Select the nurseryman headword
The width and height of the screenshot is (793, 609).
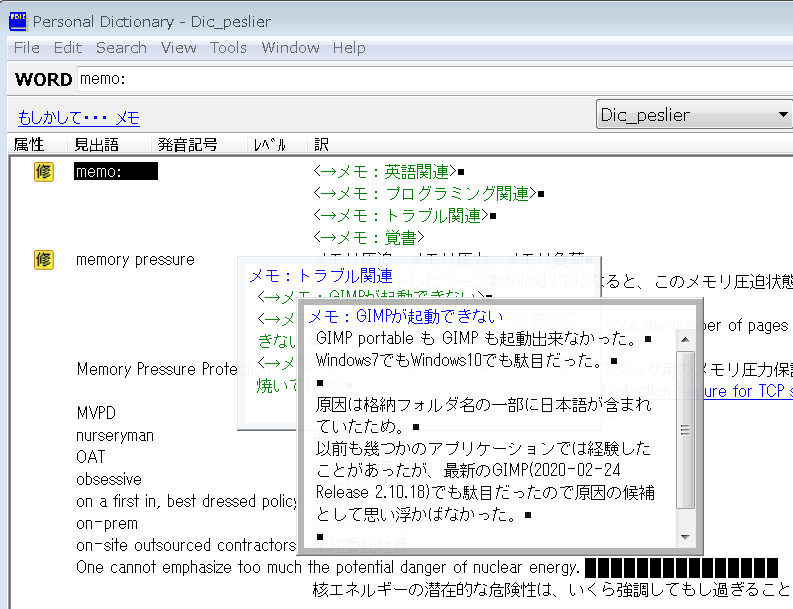pos(115,436)
